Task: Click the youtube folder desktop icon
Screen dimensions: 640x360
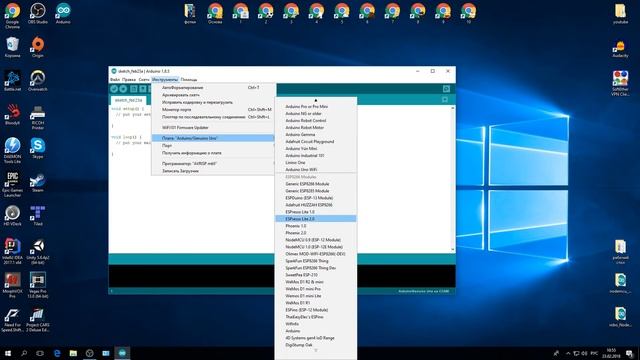Action: tap(620, 13)
